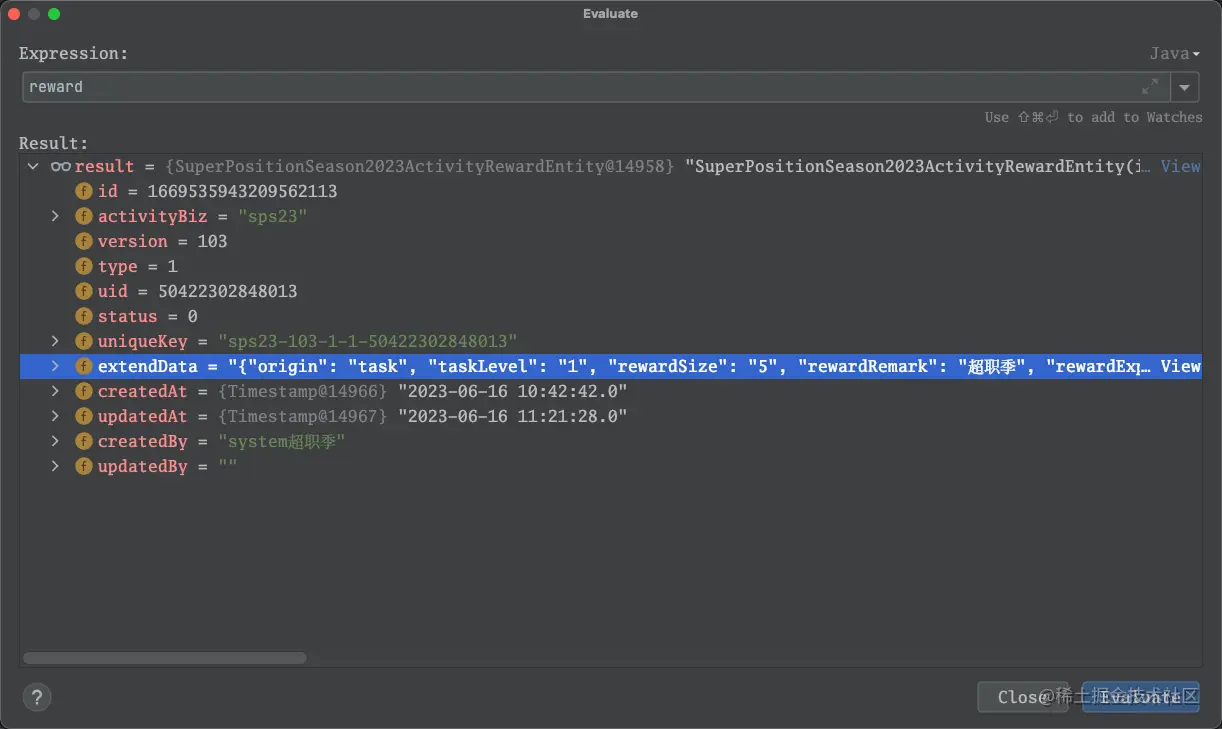Expand the updatedAt timestamp node
Image resolution: width=1222 pixels, height=729 pixels.
[x=56, y=416]
